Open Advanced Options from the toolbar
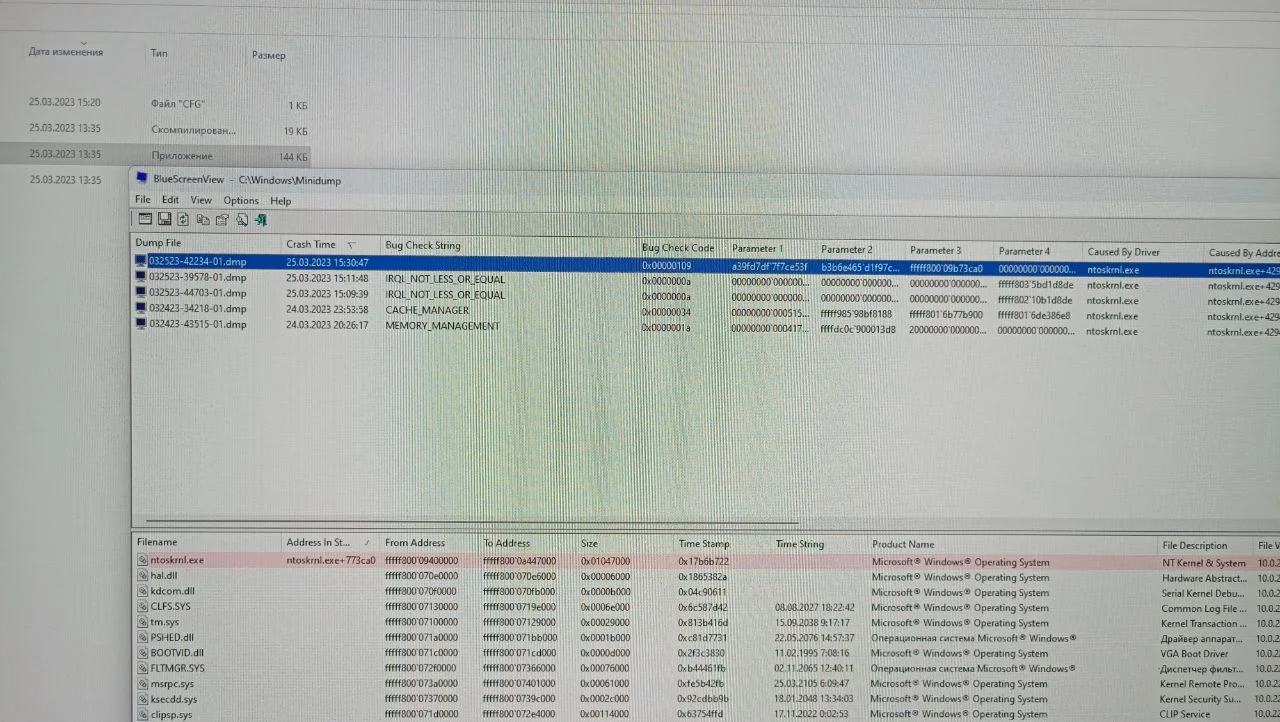 [x=144, y=220]
